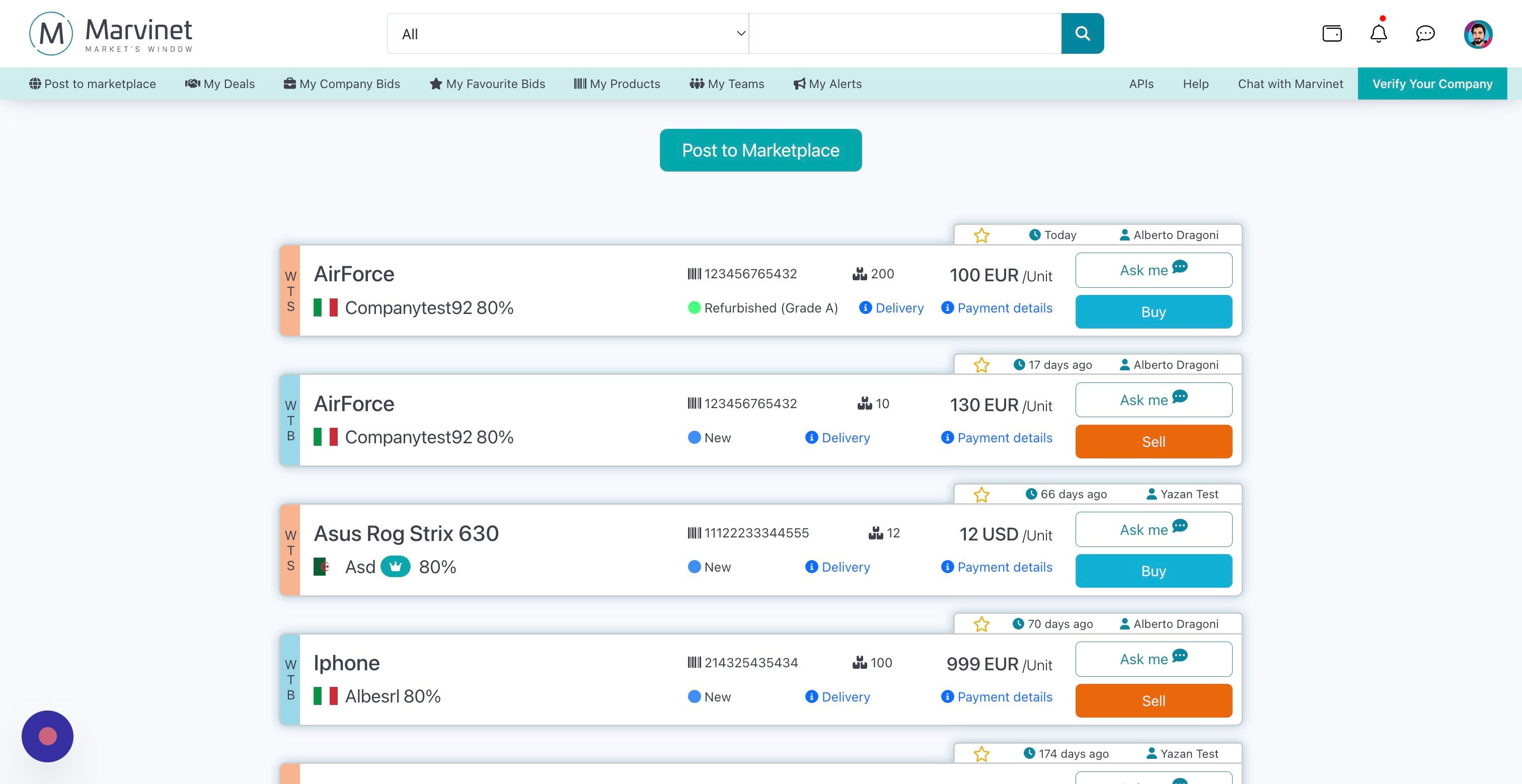Favourite the AirForce bid from 17 days ago

click(981, 365)
